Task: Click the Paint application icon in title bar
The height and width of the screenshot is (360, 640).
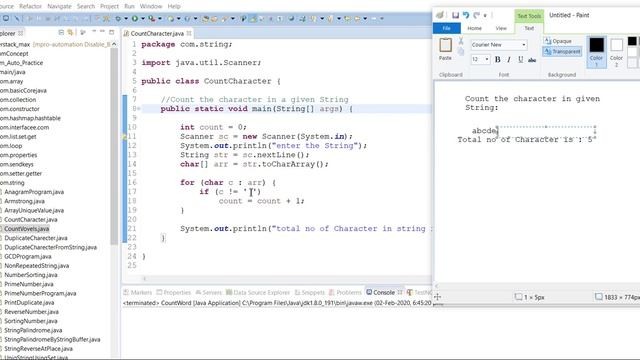Action: pyautogui.click(x=440, y=15)
